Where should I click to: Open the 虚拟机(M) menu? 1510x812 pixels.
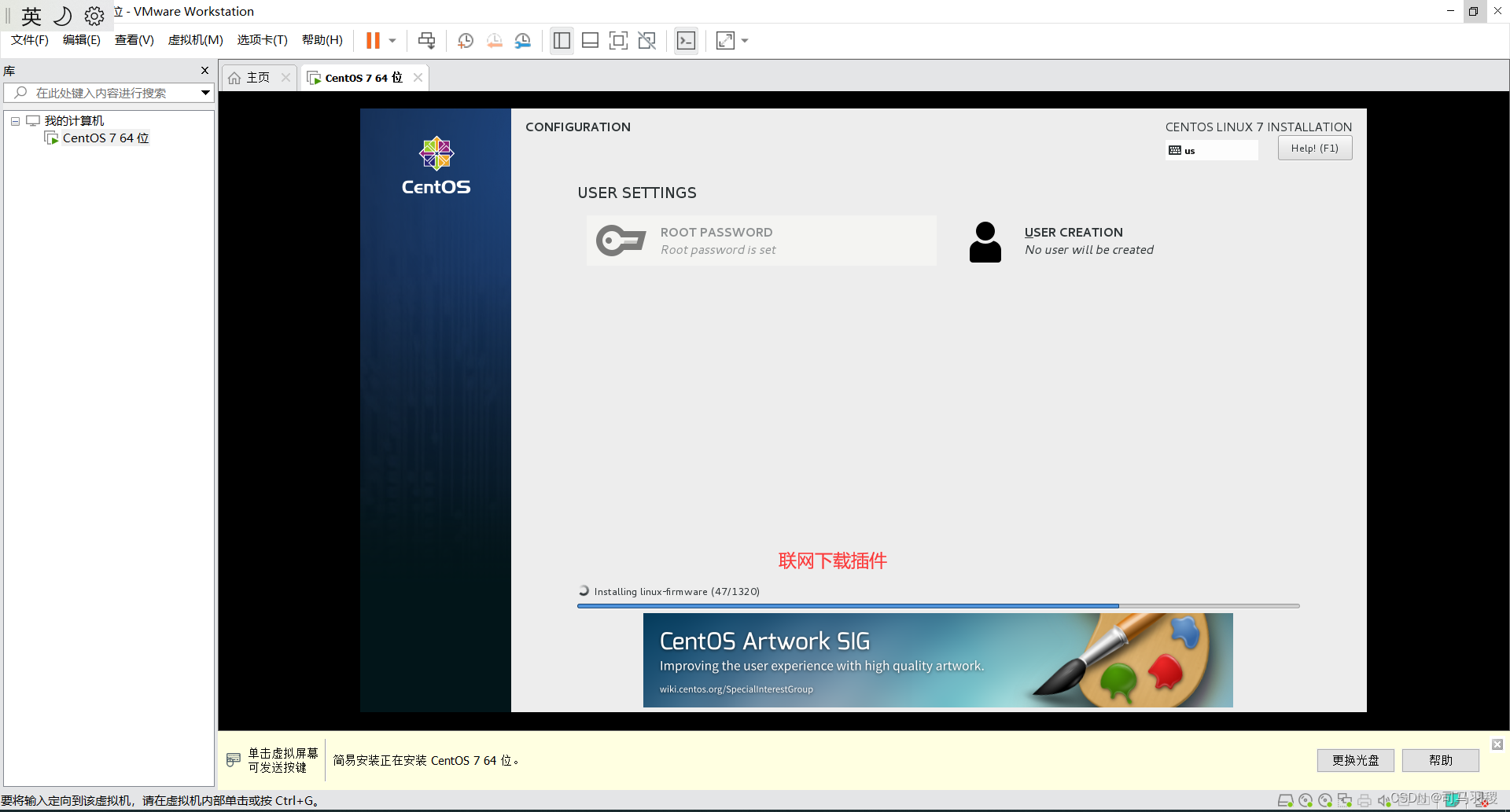point(196,40)
